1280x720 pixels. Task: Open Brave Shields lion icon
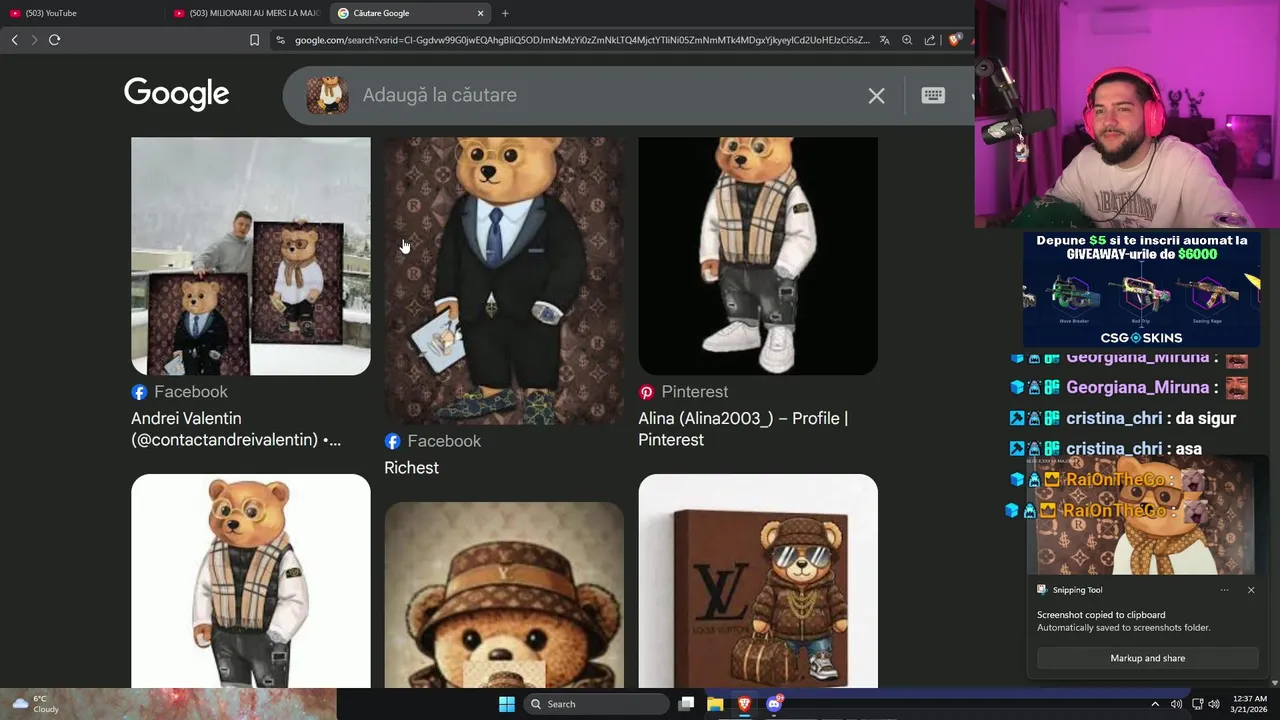click(x=955, y=40)
